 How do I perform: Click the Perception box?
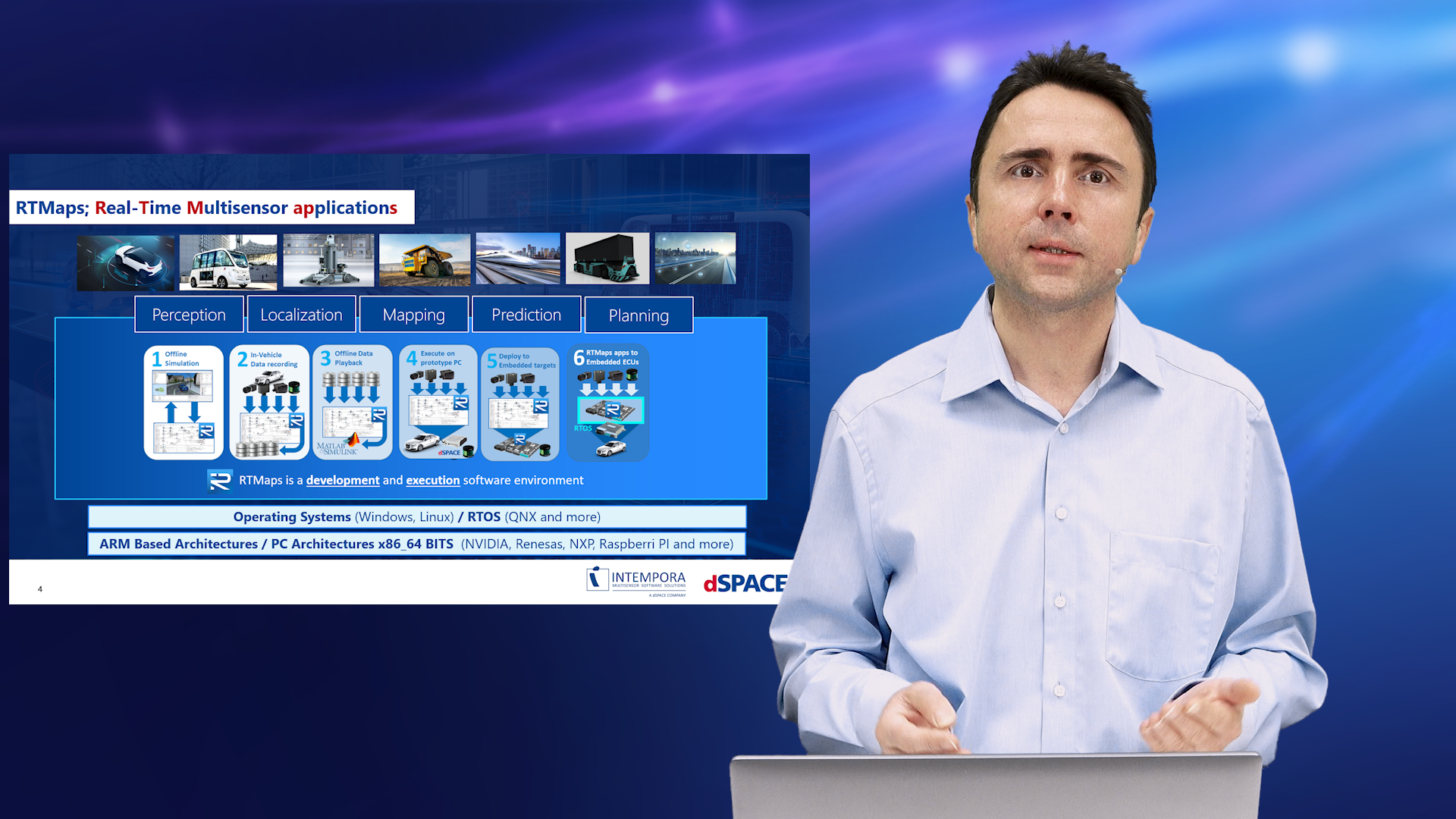[x=189, y=315]
